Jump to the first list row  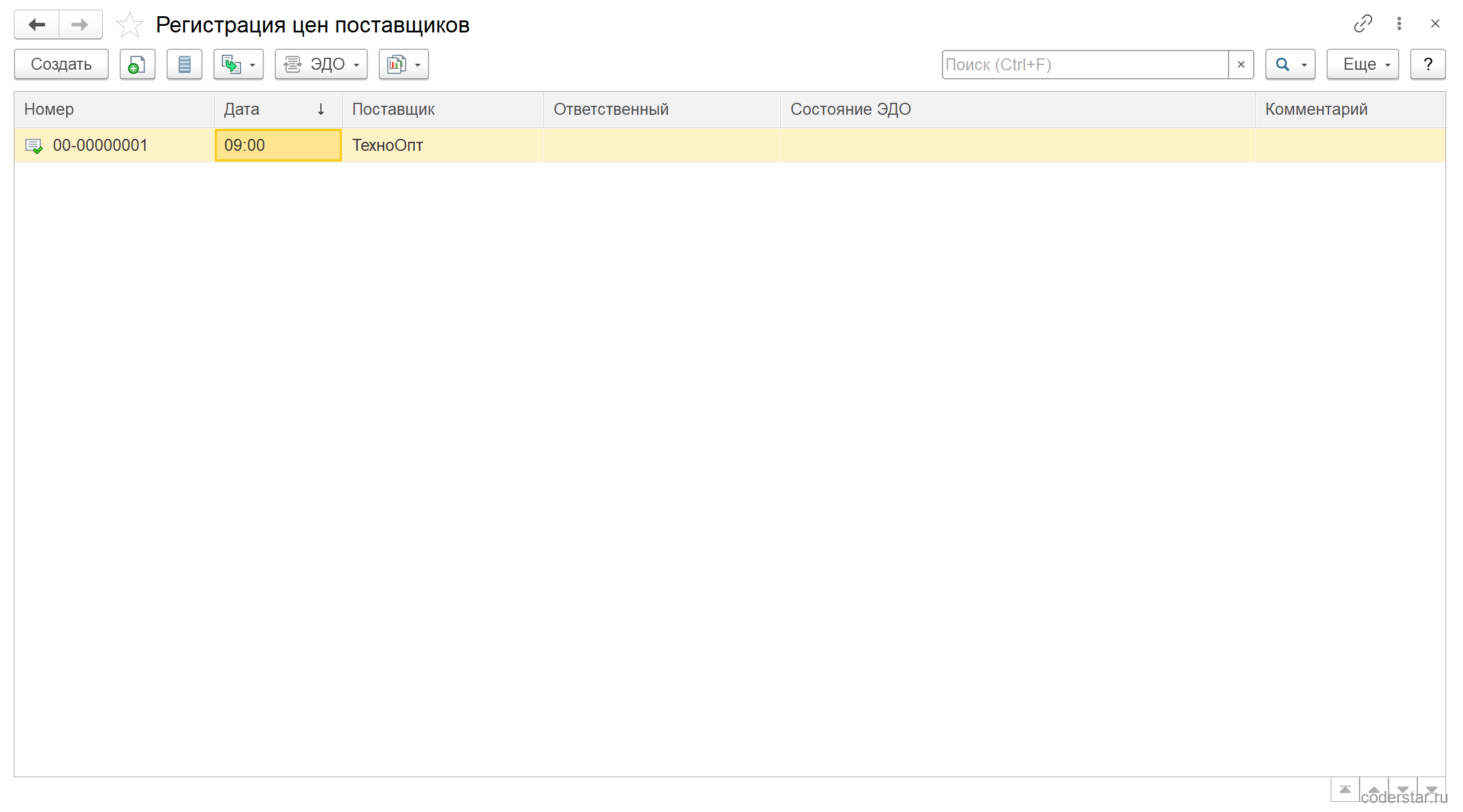click(x=1345, y=789)
